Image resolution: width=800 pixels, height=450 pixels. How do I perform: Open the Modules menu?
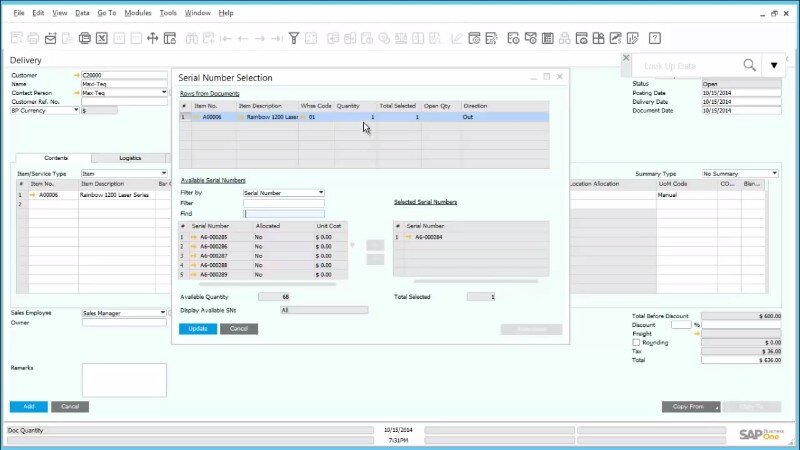(138, 13)
